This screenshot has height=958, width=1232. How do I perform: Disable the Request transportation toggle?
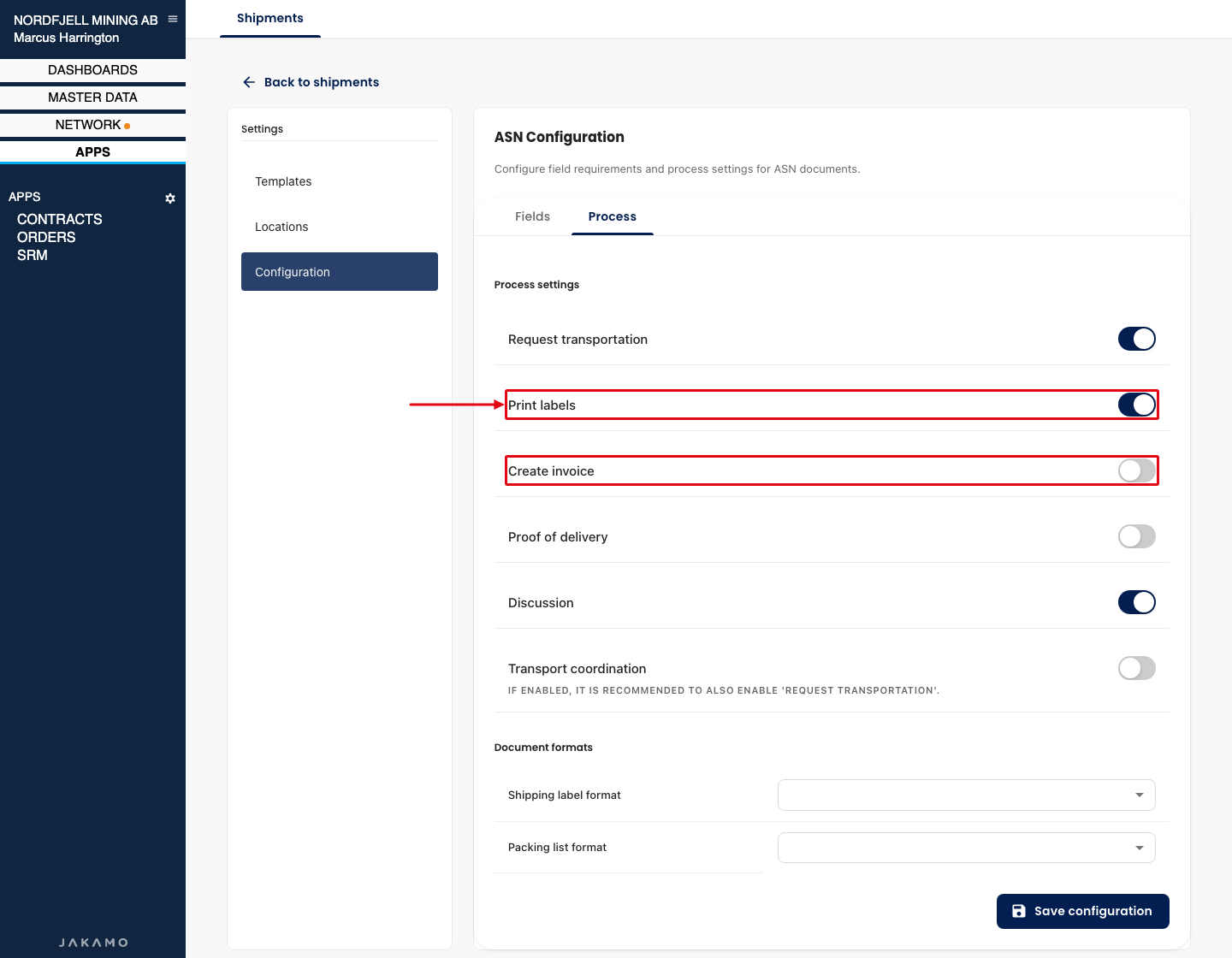click(x=1137, y=339)
